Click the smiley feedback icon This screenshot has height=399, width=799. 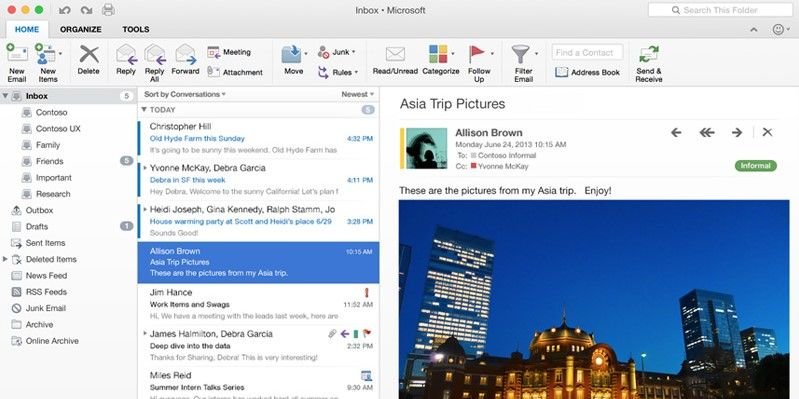point(778,30)
